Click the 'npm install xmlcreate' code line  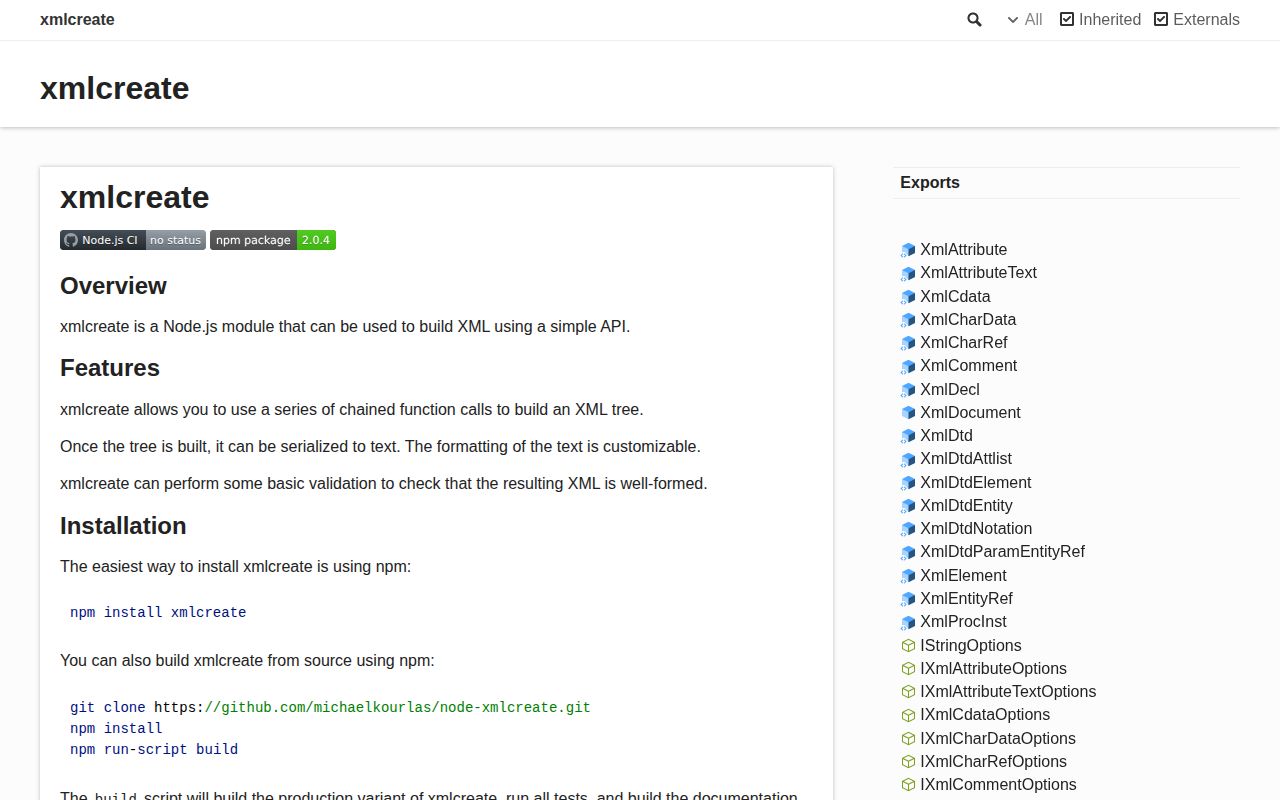coord(158,612)
